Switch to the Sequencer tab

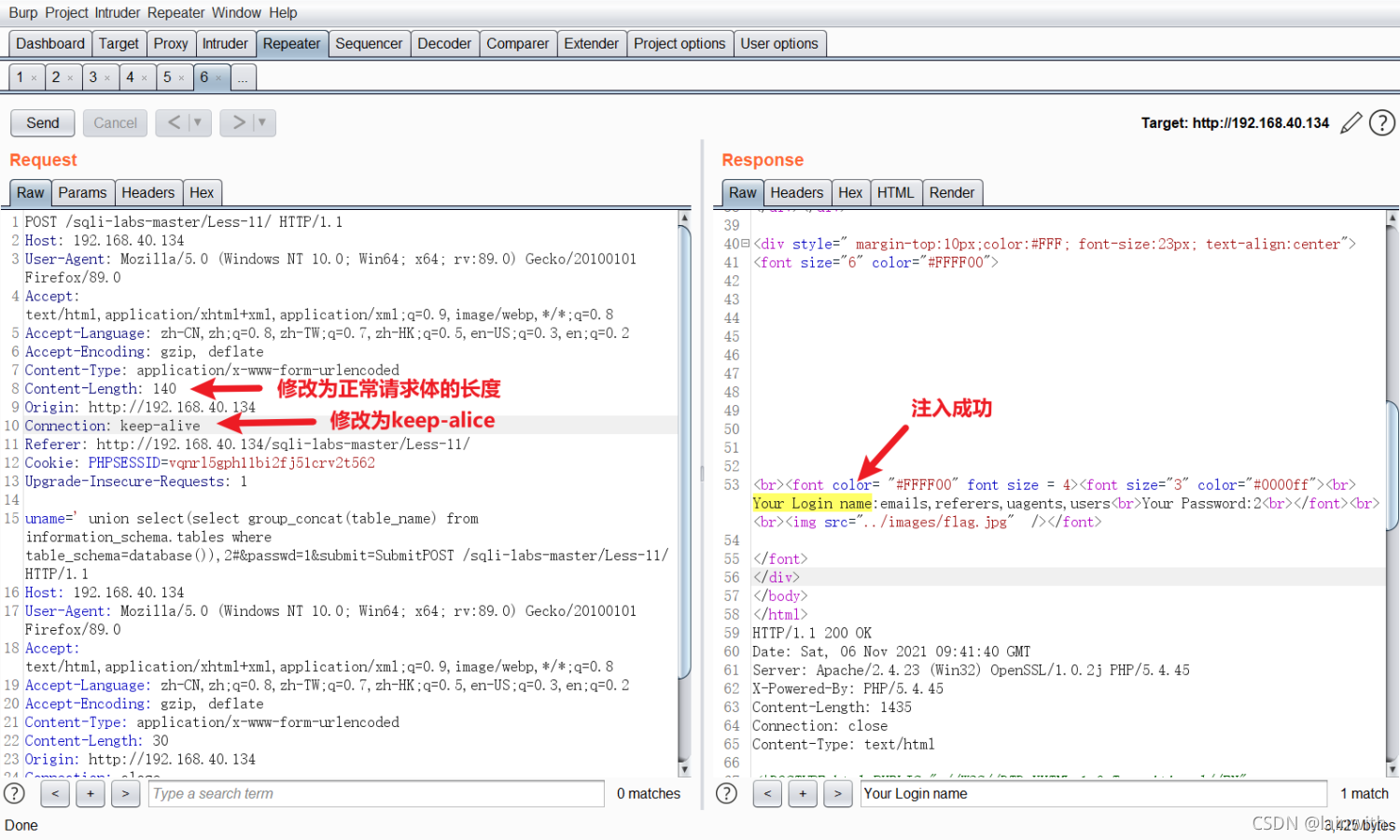(369, 44)
